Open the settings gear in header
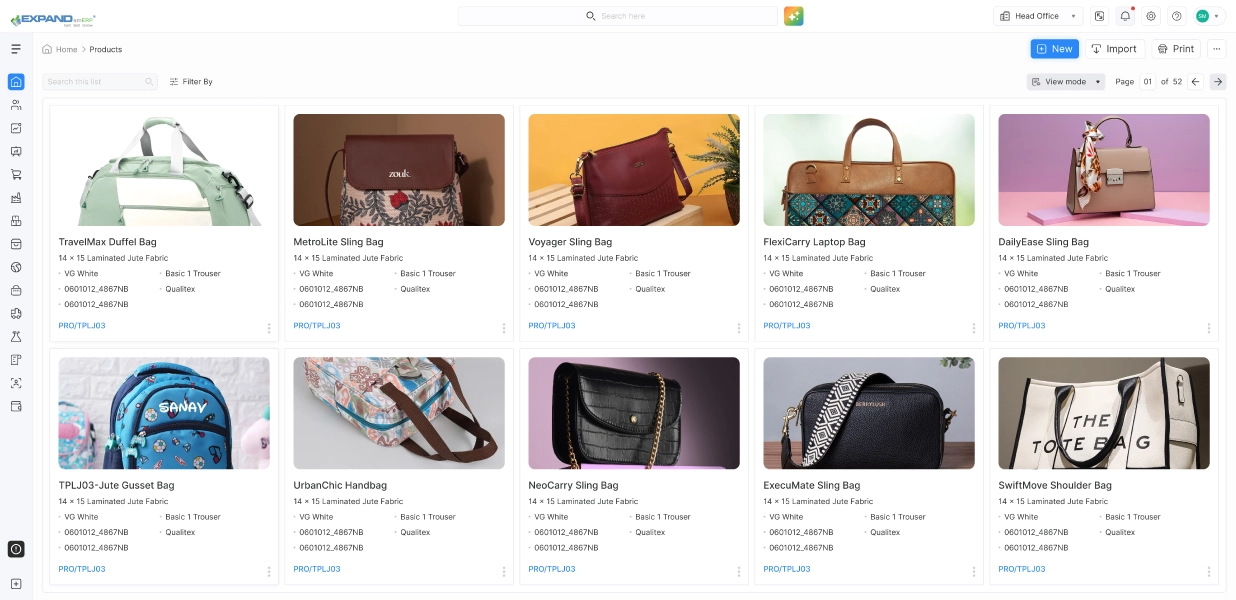This screenshot has height=600, width=1236. [x=1151, y=16]
